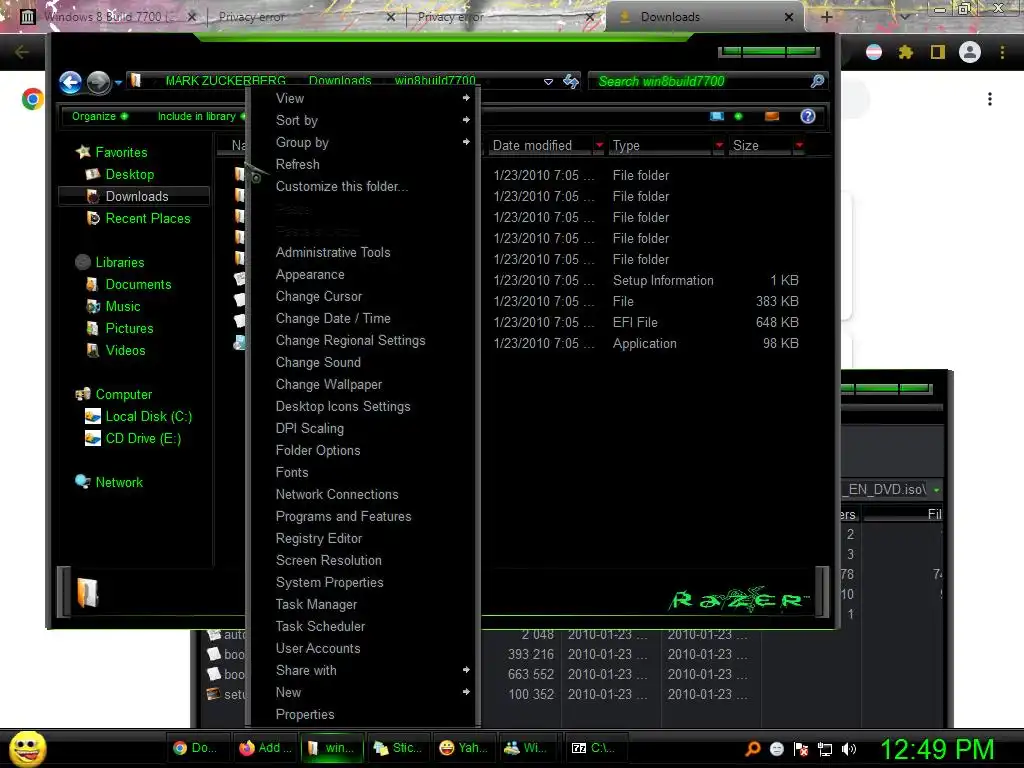
Task: Open Local Disk (C:) in navigation pane
Action: point(148,416)
